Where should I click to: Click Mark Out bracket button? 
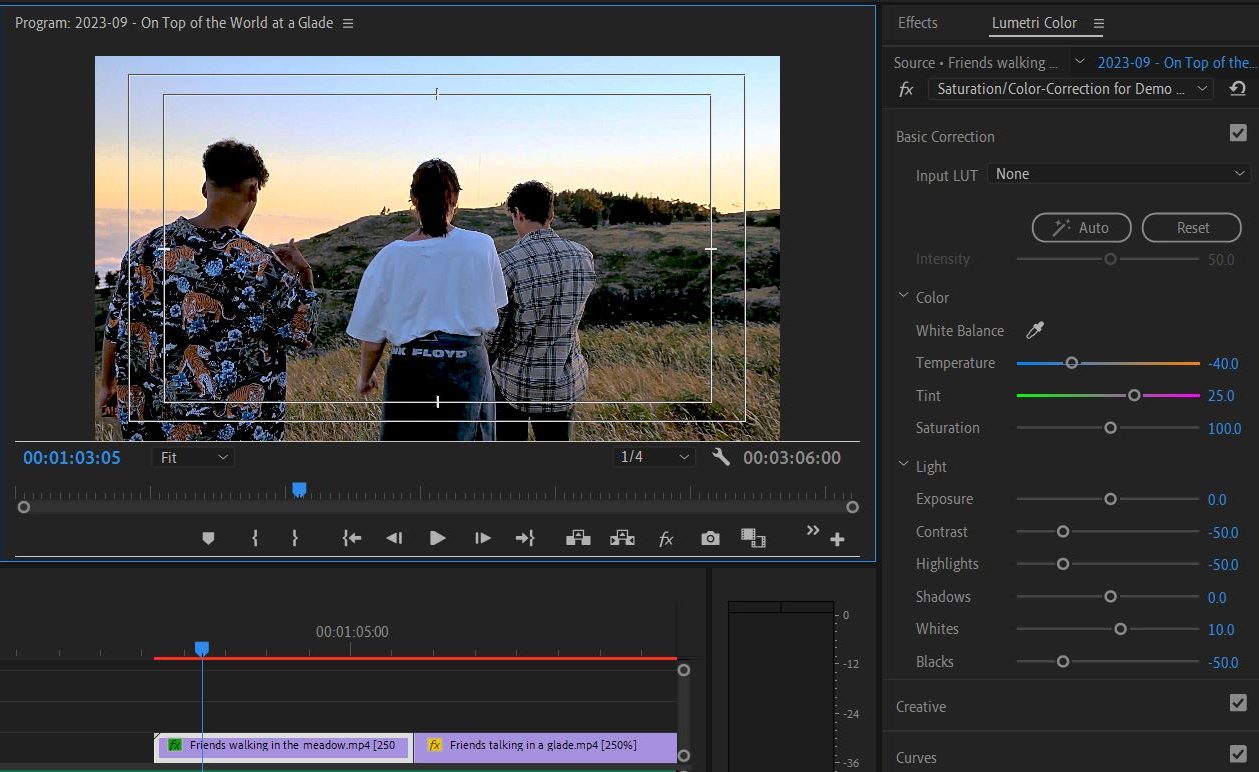coord(294,538)
